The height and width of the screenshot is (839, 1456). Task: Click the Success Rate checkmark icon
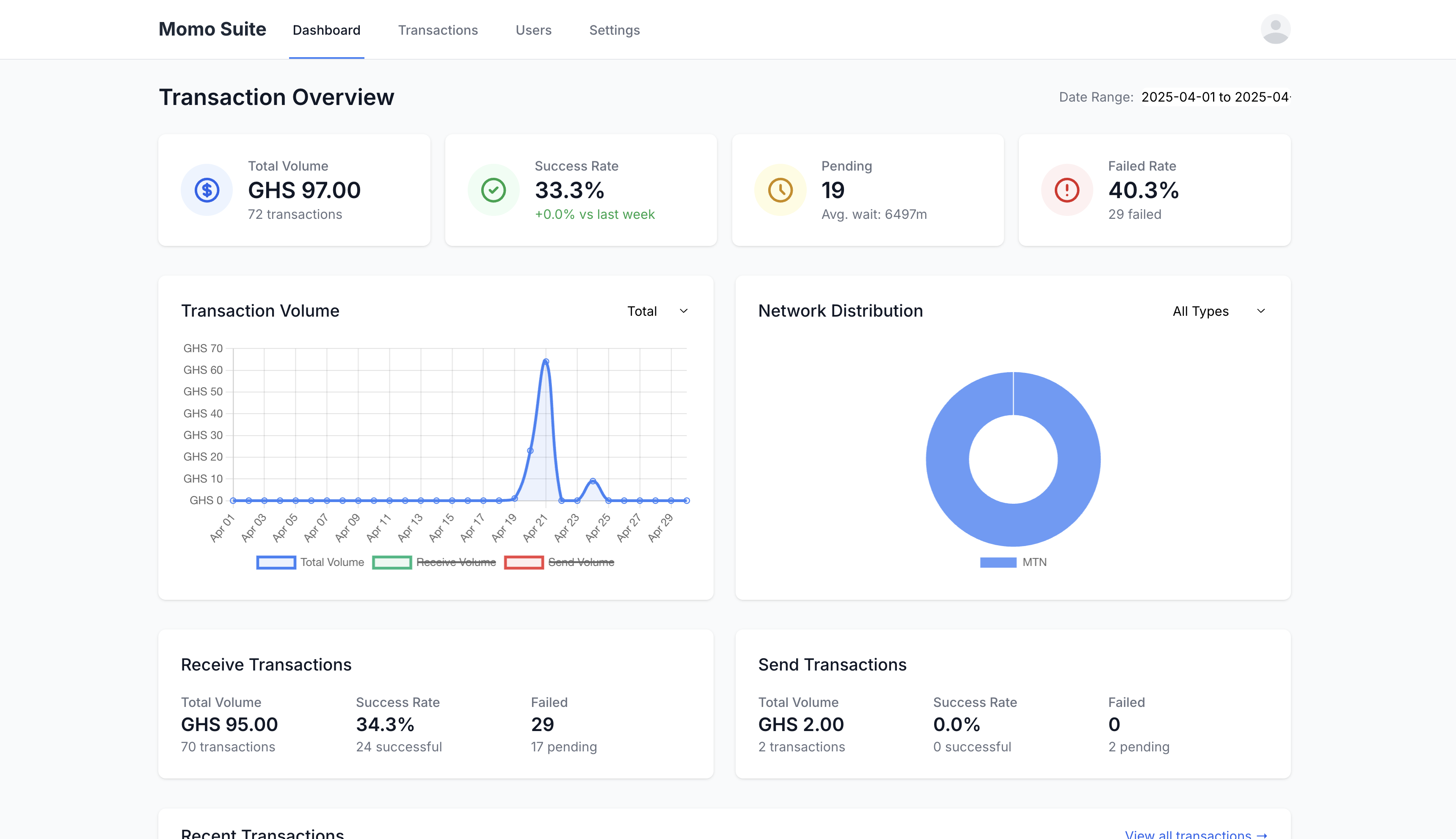pos(493,190)
